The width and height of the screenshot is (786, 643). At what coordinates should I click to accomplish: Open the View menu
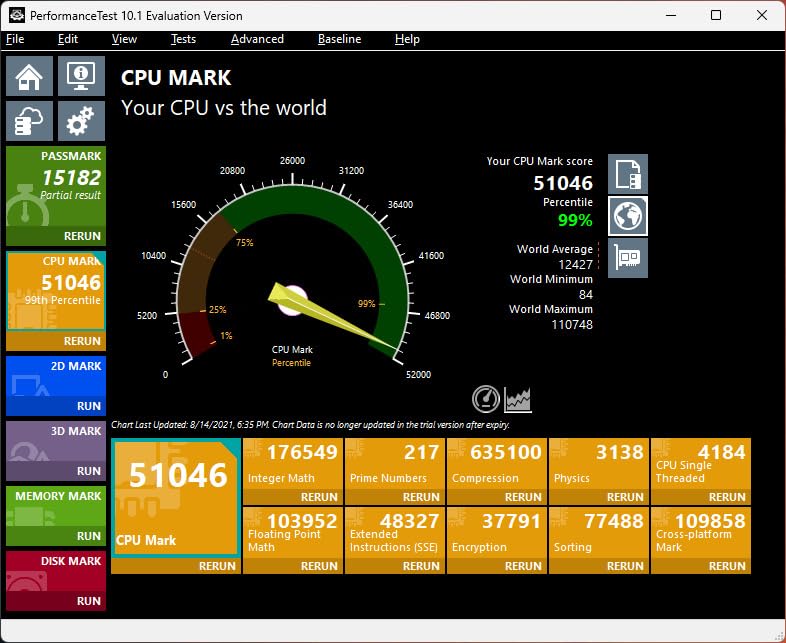[124, 39]
